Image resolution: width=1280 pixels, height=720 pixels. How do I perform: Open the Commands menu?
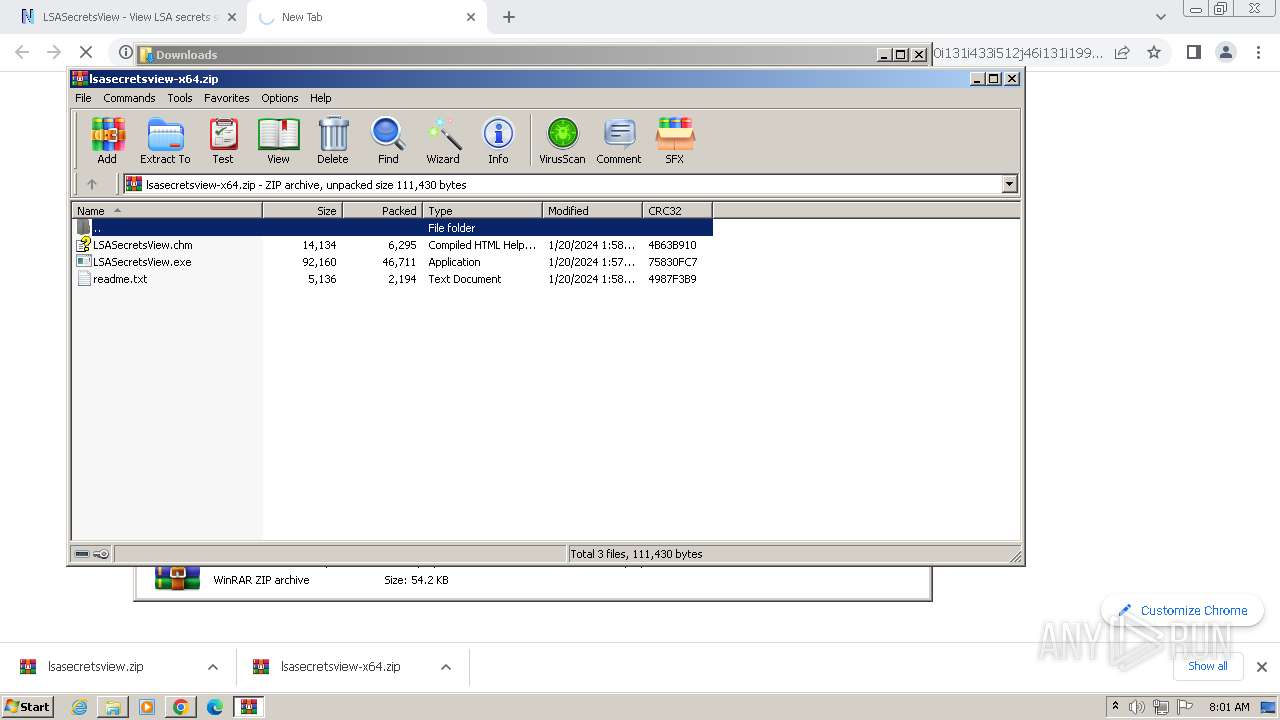(129, 98)
